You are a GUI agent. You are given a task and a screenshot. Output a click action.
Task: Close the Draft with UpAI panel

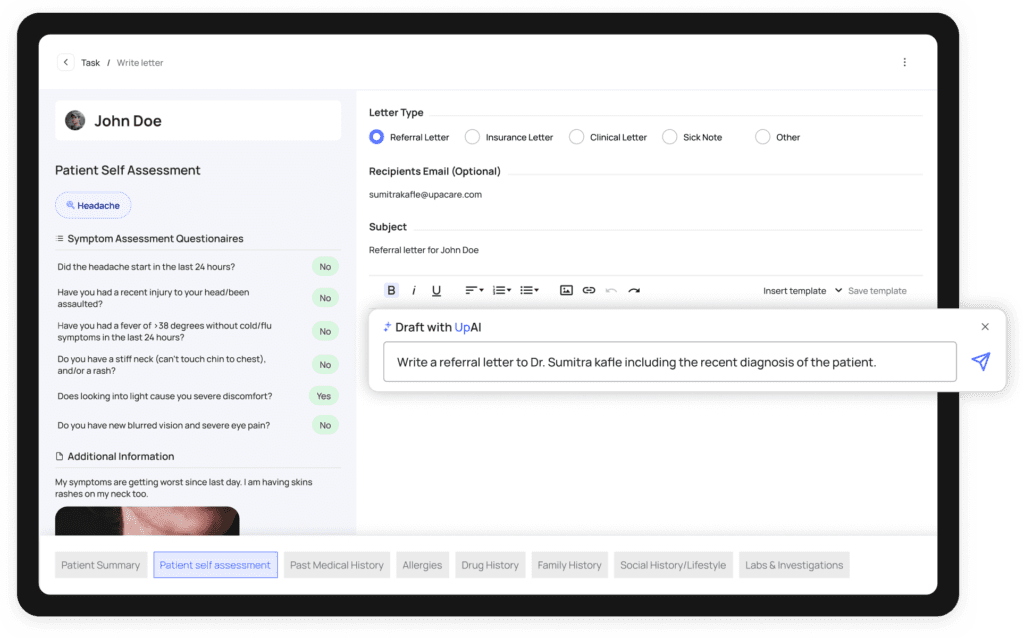[985, 327]
